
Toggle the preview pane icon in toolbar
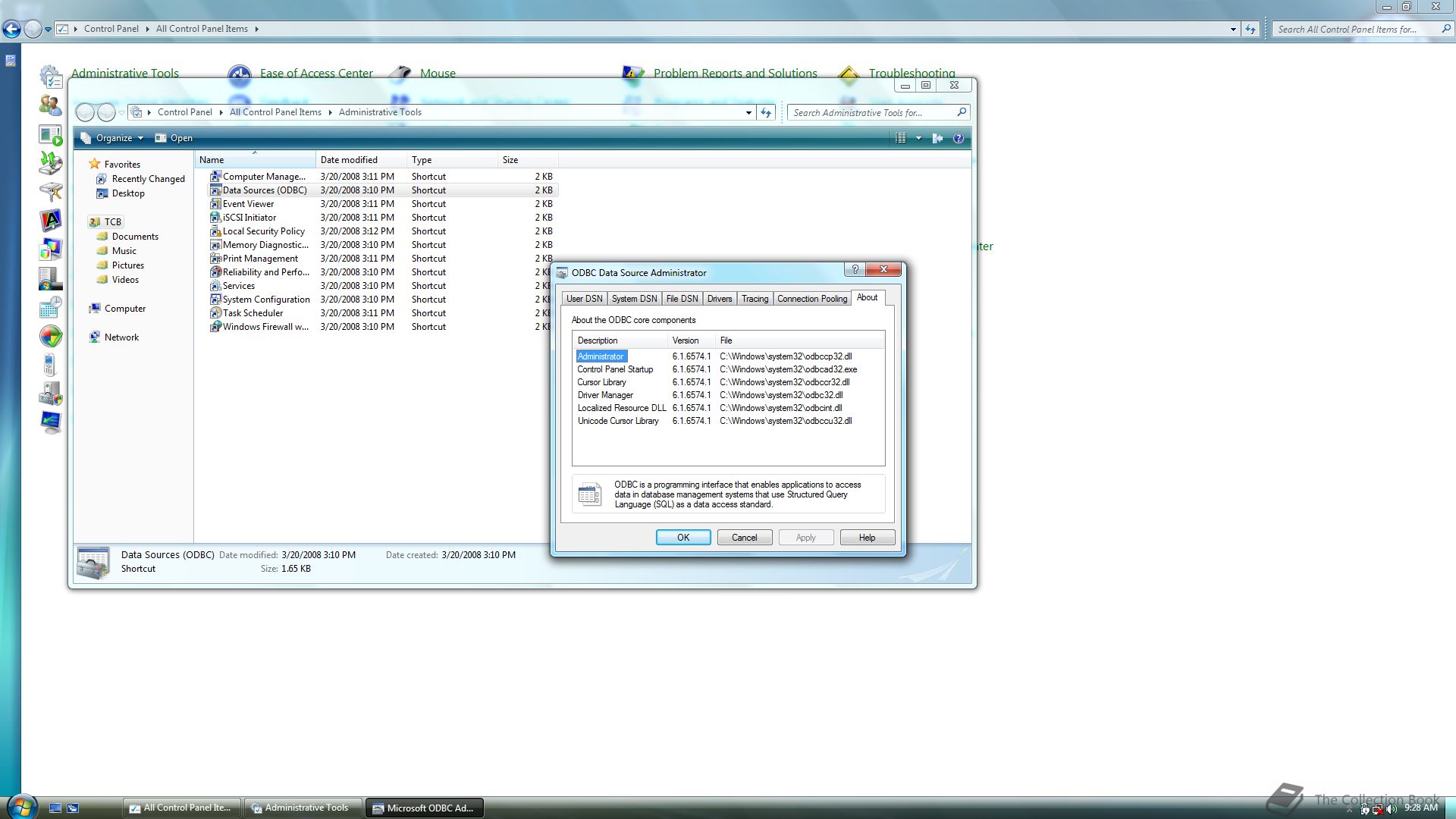pyautogui.click(x=937, y=138)
